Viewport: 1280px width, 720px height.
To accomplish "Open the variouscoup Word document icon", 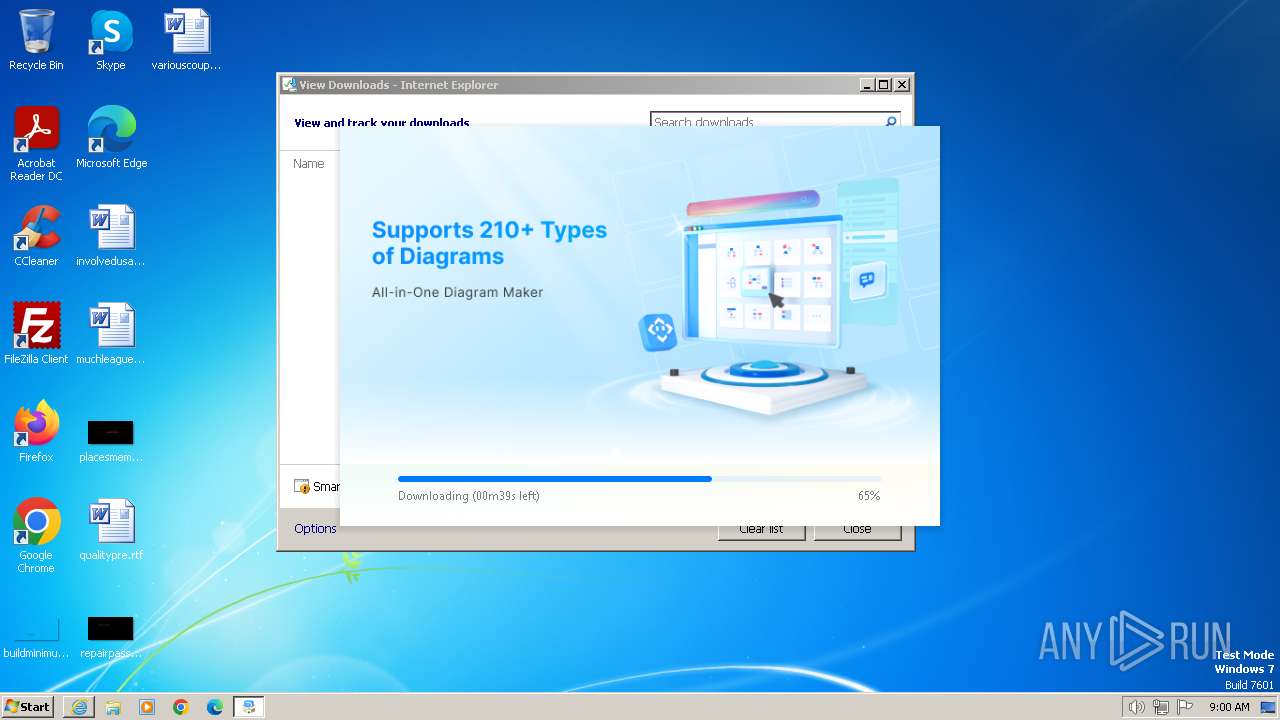I will tap(186, 40).
